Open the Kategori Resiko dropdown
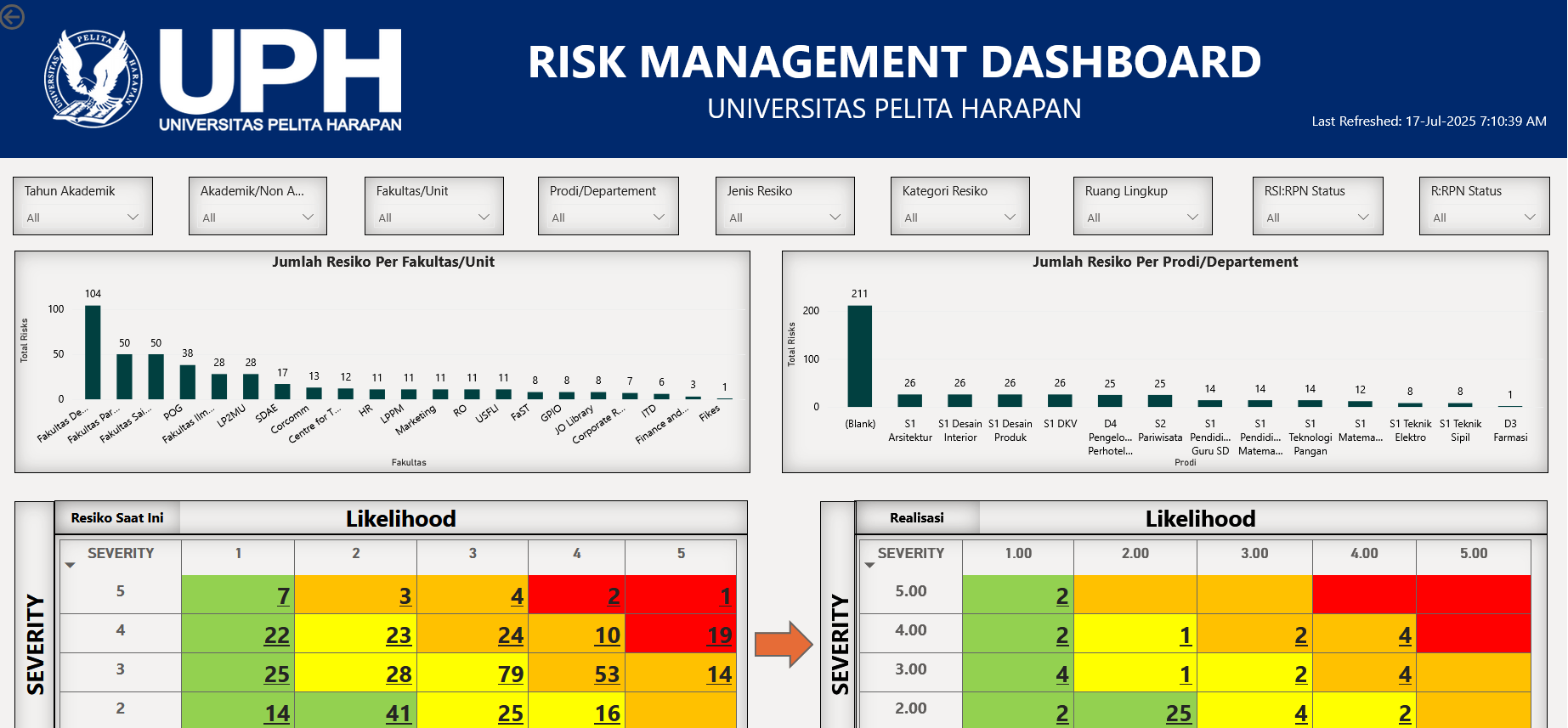Screen dimensions: 1568x728 coord(959,217)
